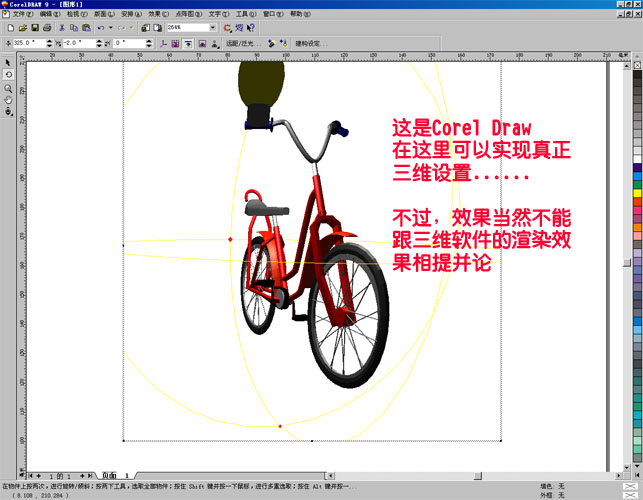
Task: Click the fill indicator box in status bar
Action: tap(630, 486)
